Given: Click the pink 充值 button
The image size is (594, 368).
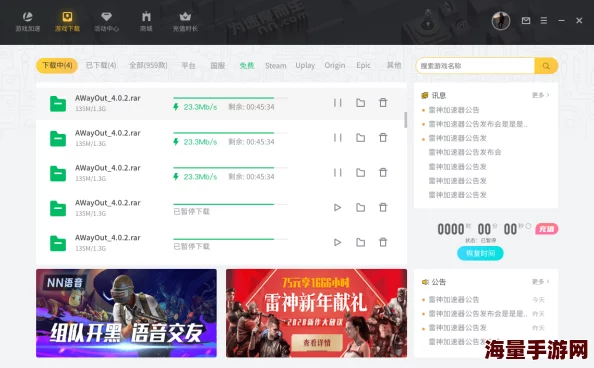Looking at the screenshot, I should (x=546, y=229).
